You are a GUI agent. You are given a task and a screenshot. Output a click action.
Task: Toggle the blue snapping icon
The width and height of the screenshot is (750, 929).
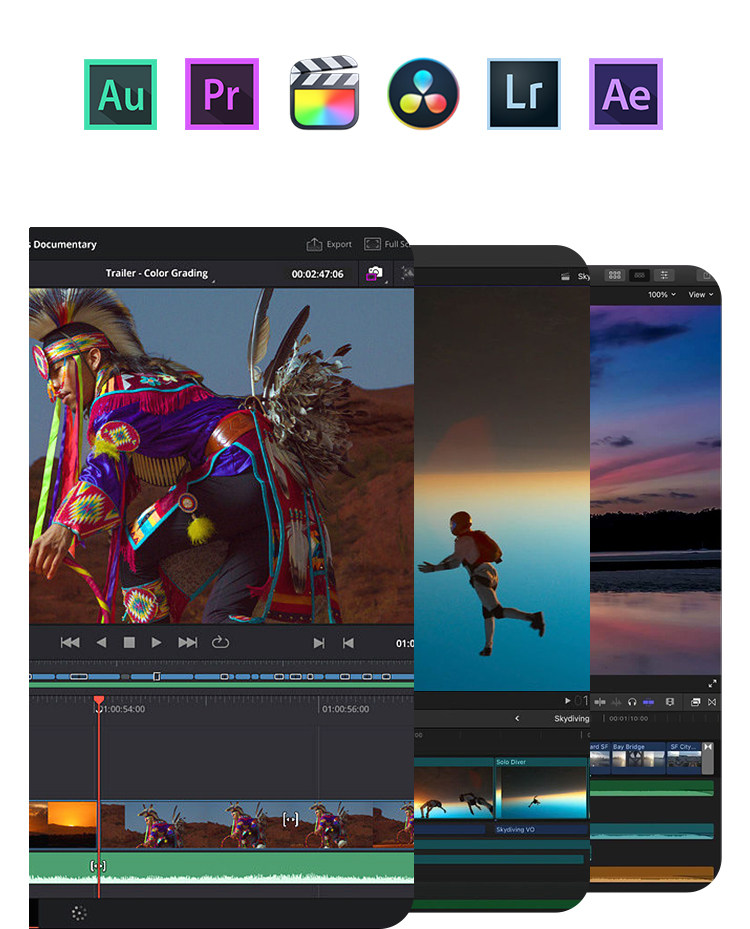click(x=649, y=702)
